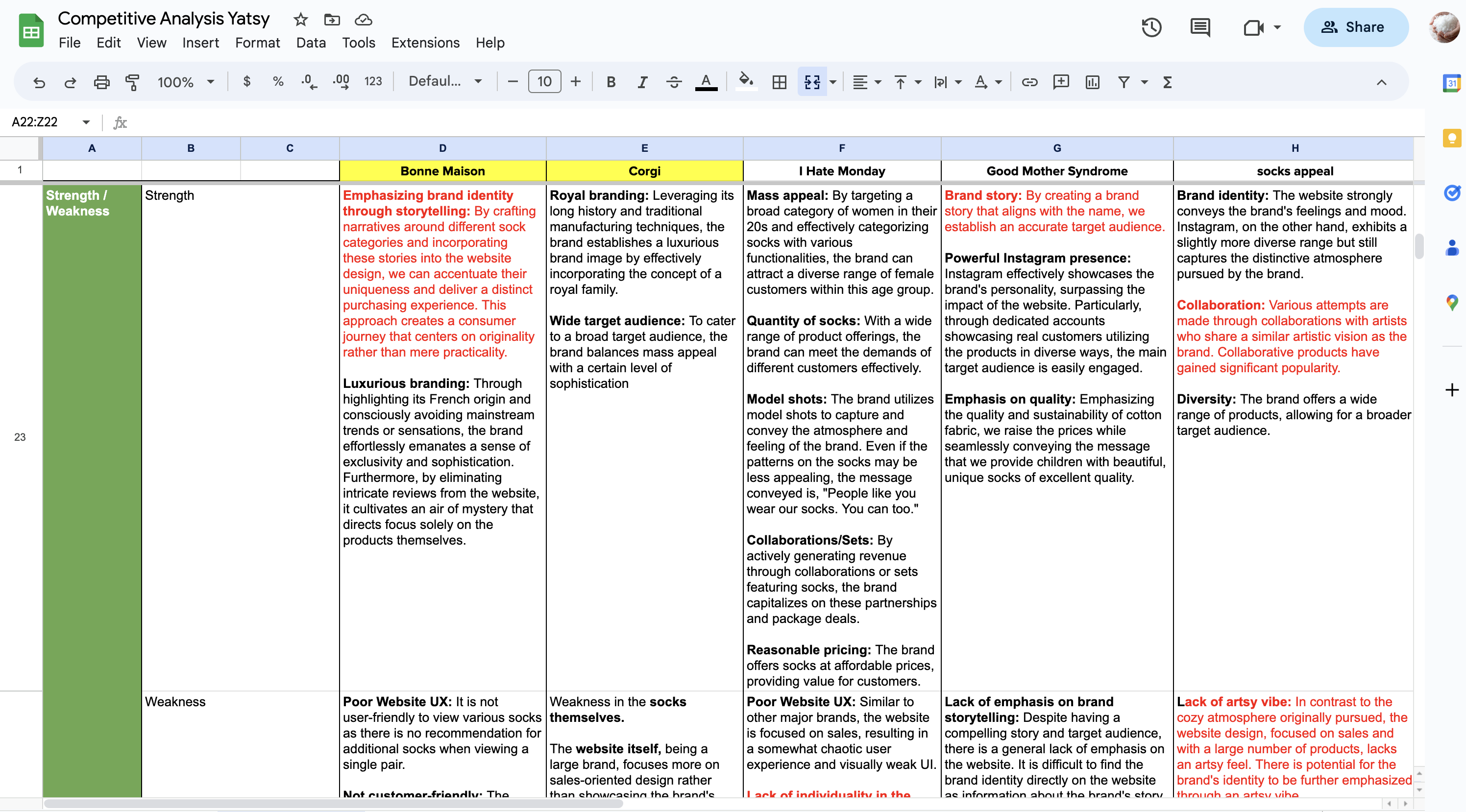The height and width of the screenshot is (812, 1466).
Task: Toggle strikethrough formatting
Action: pos(674,82)
